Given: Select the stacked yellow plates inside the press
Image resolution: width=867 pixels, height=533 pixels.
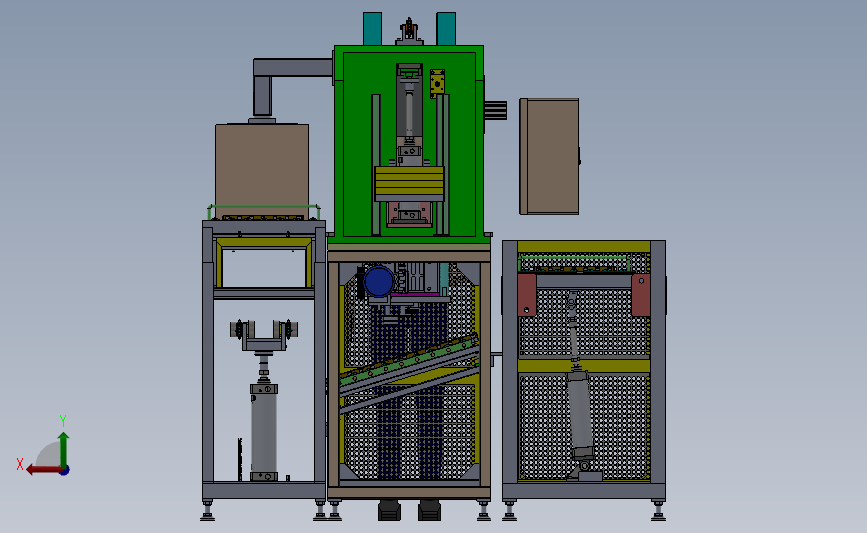Looking at the screenshot, I should [x=409, y=180].
